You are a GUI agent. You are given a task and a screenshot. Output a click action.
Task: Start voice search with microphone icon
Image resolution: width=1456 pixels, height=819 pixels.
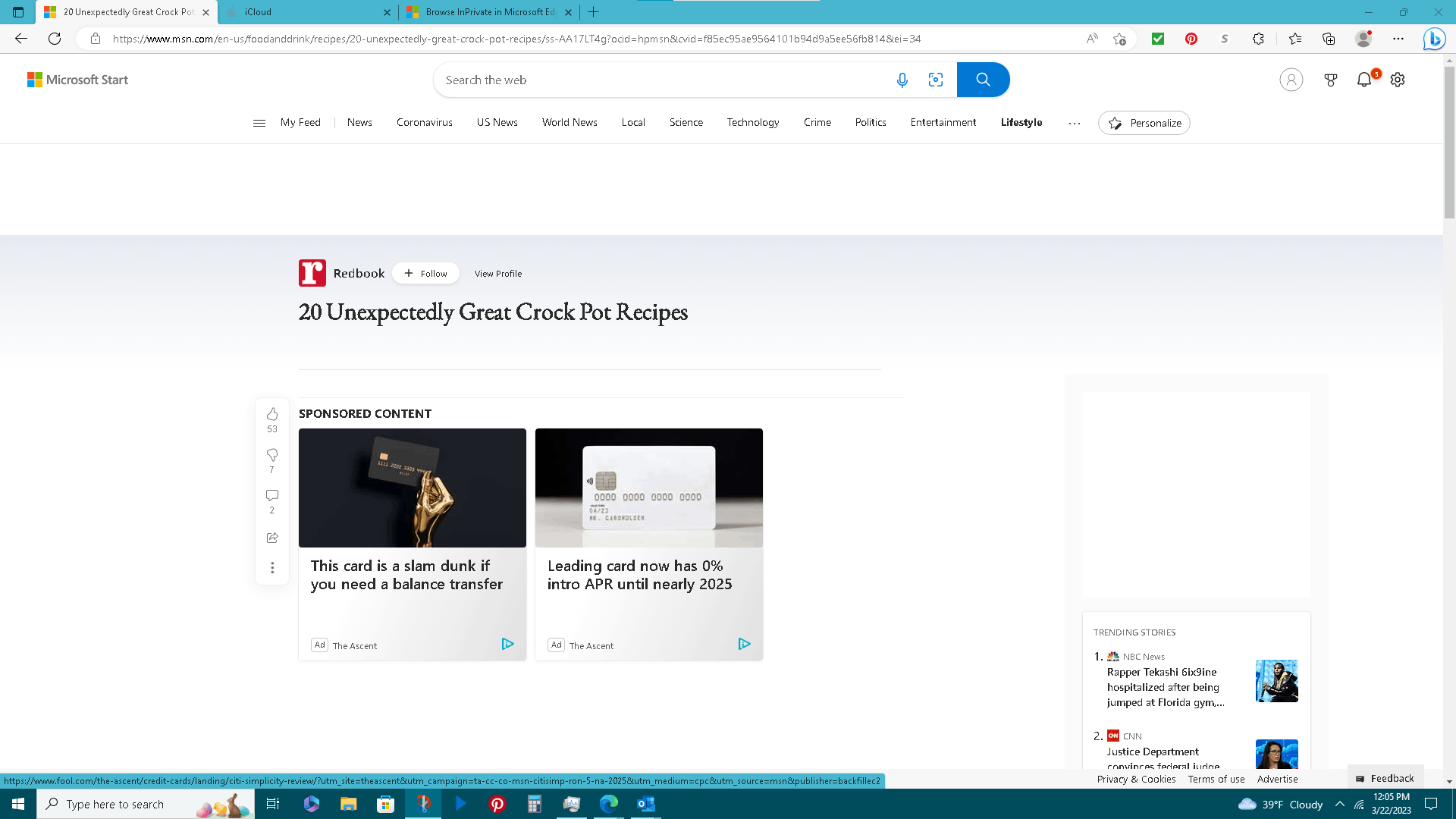[x=902, y=80]
